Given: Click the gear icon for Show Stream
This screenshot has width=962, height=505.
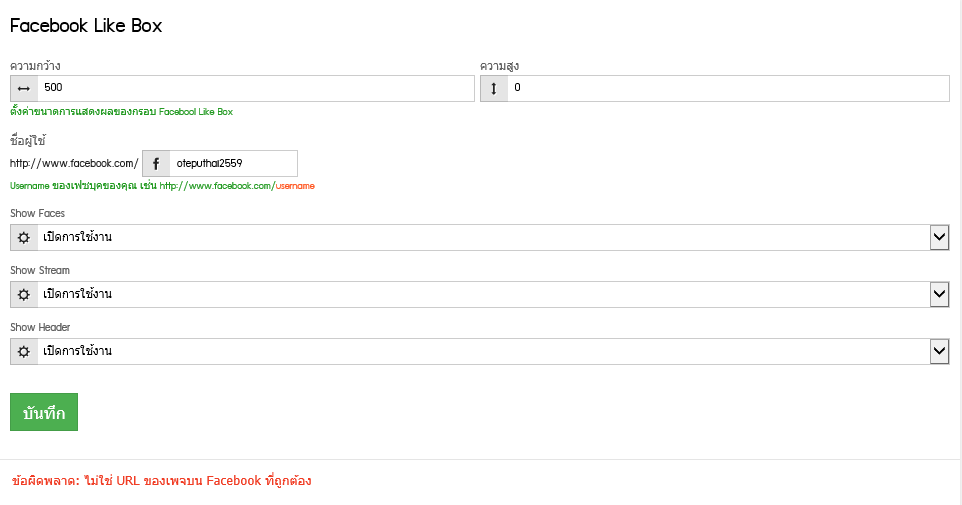Looking at the screenshot, I should [x=24, y=295].
